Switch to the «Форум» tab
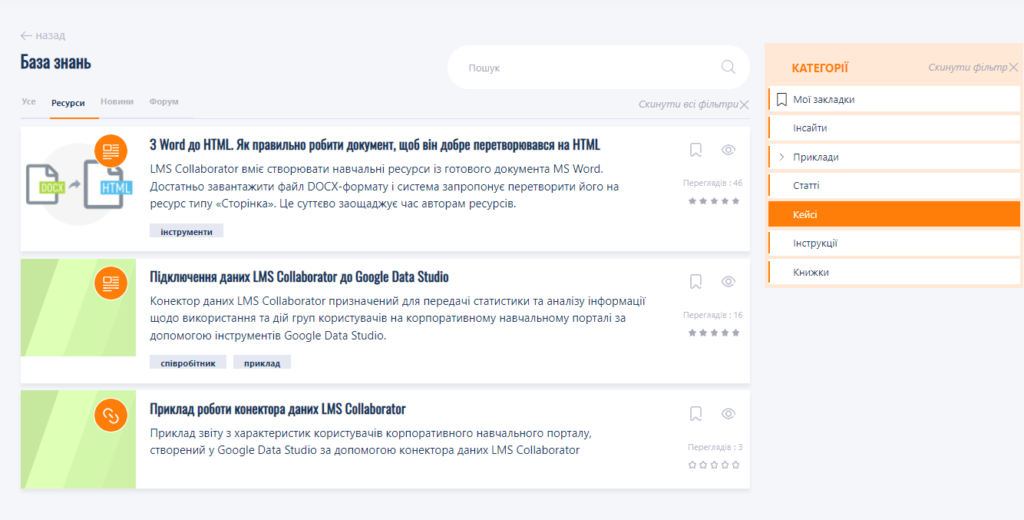 (x=164, y=102)
